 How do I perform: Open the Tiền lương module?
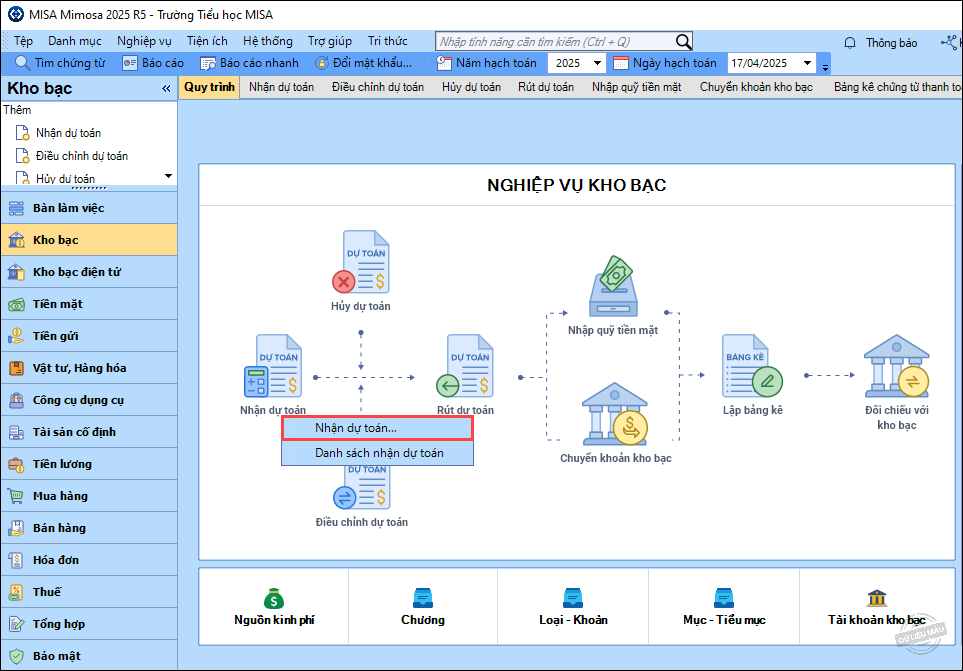tap(89, 463)
